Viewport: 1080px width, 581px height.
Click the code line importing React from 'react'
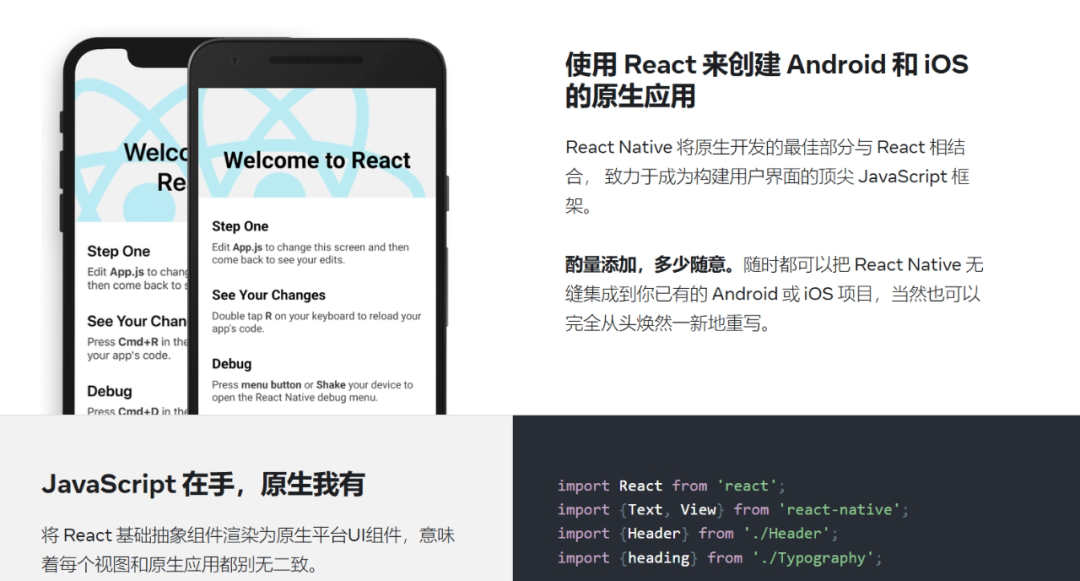[x=672, y=486]
